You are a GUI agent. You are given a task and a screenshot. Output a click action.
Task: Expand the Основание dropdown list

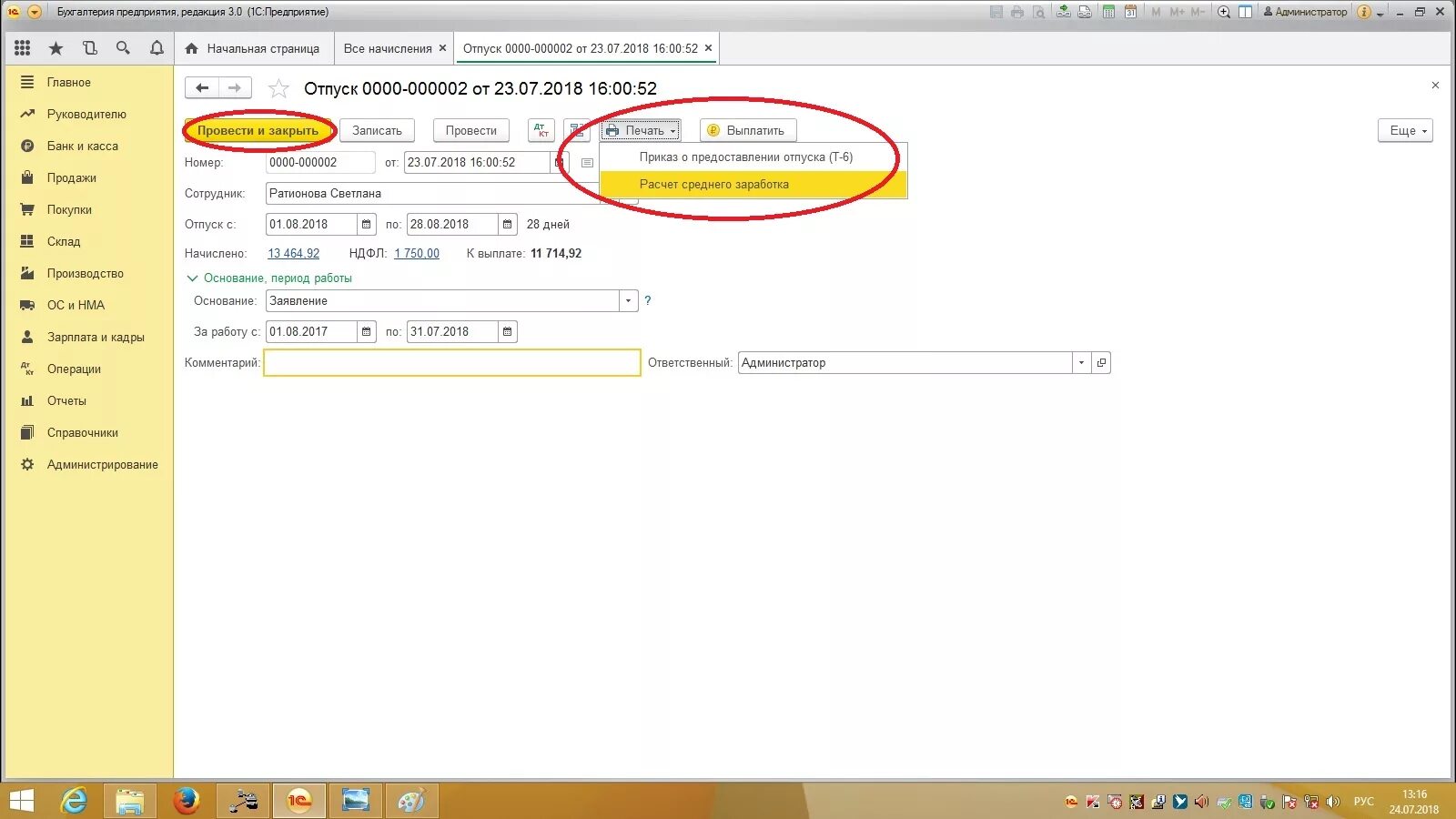(x=628, y=300)
